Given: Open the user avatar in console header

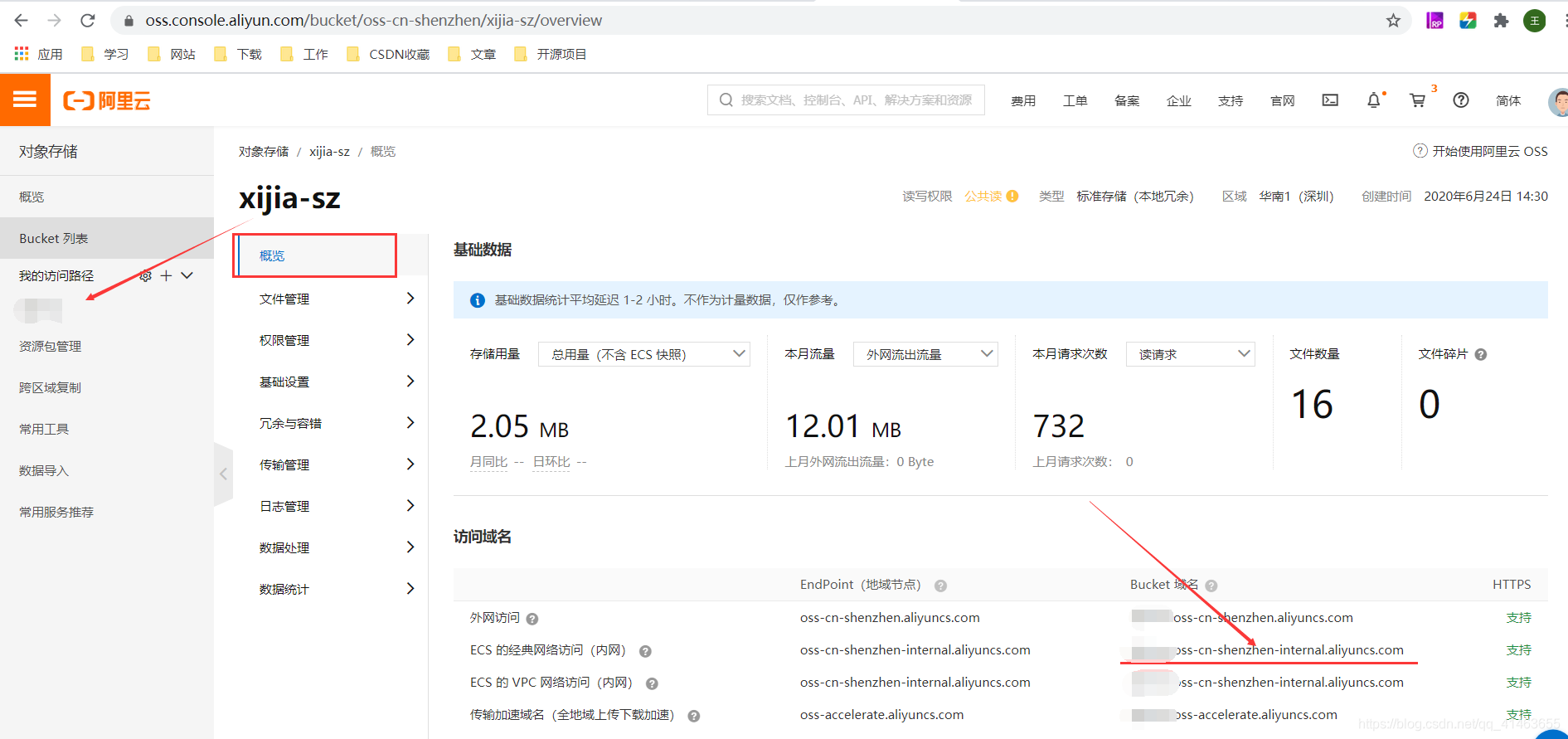Looking at the screenshot, I should point(1558,101).
